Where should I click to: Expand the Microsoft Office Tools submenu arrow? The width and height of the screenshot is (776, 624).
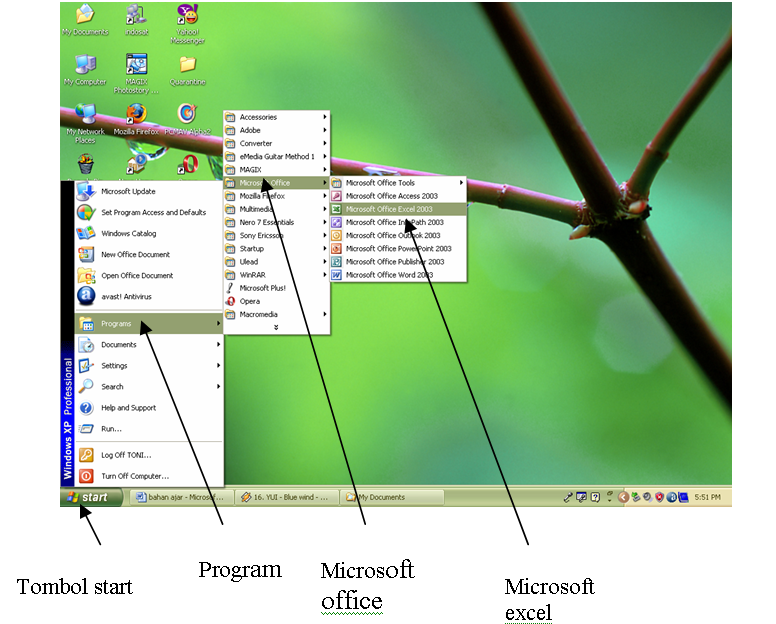click(461, 183)
